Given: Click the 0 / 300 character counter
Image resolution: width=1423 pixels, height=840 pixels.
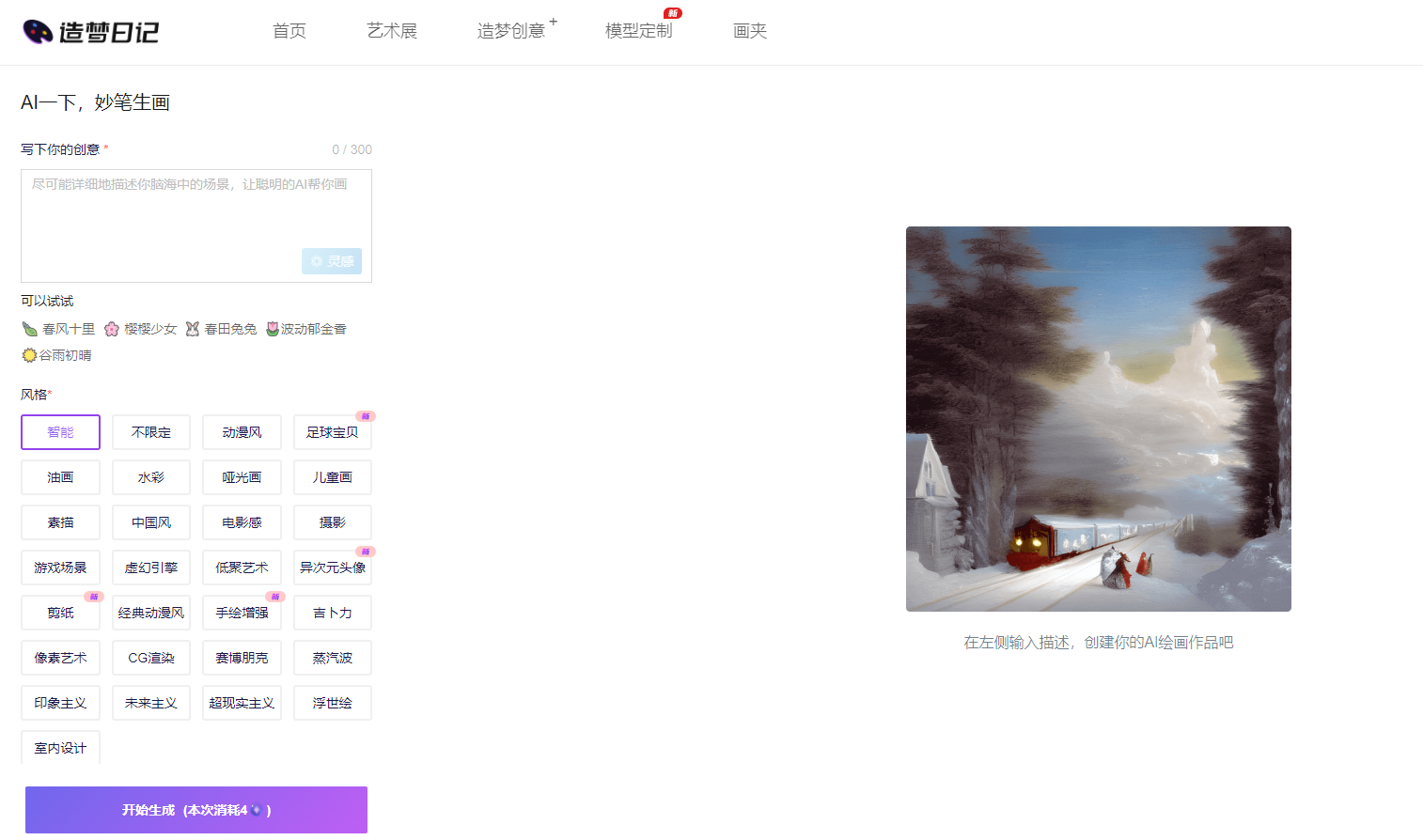Looking at the screenshot, I should [x=352, y=149].
